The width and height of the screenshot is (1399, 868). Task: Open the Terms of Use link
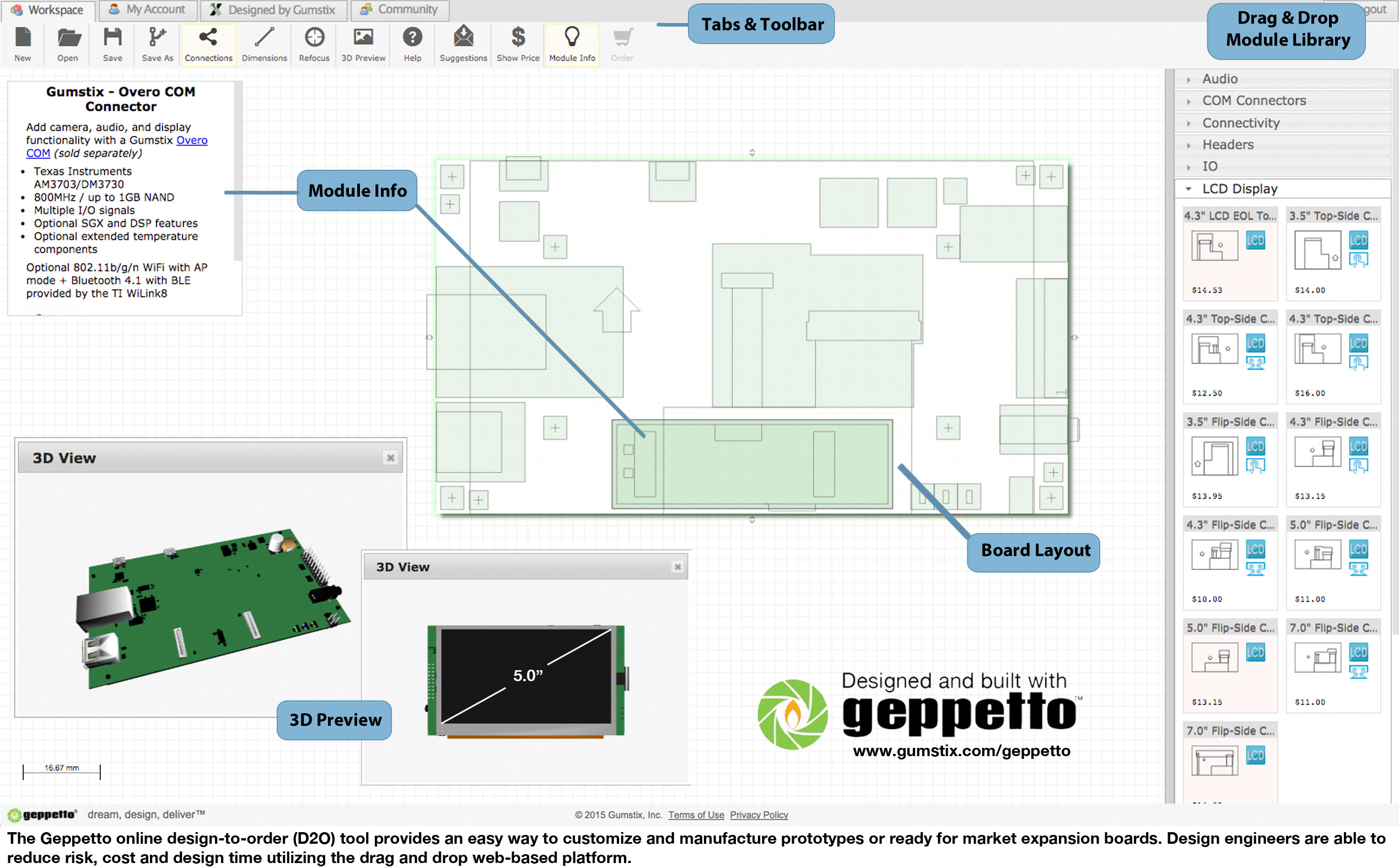point(696,815)
